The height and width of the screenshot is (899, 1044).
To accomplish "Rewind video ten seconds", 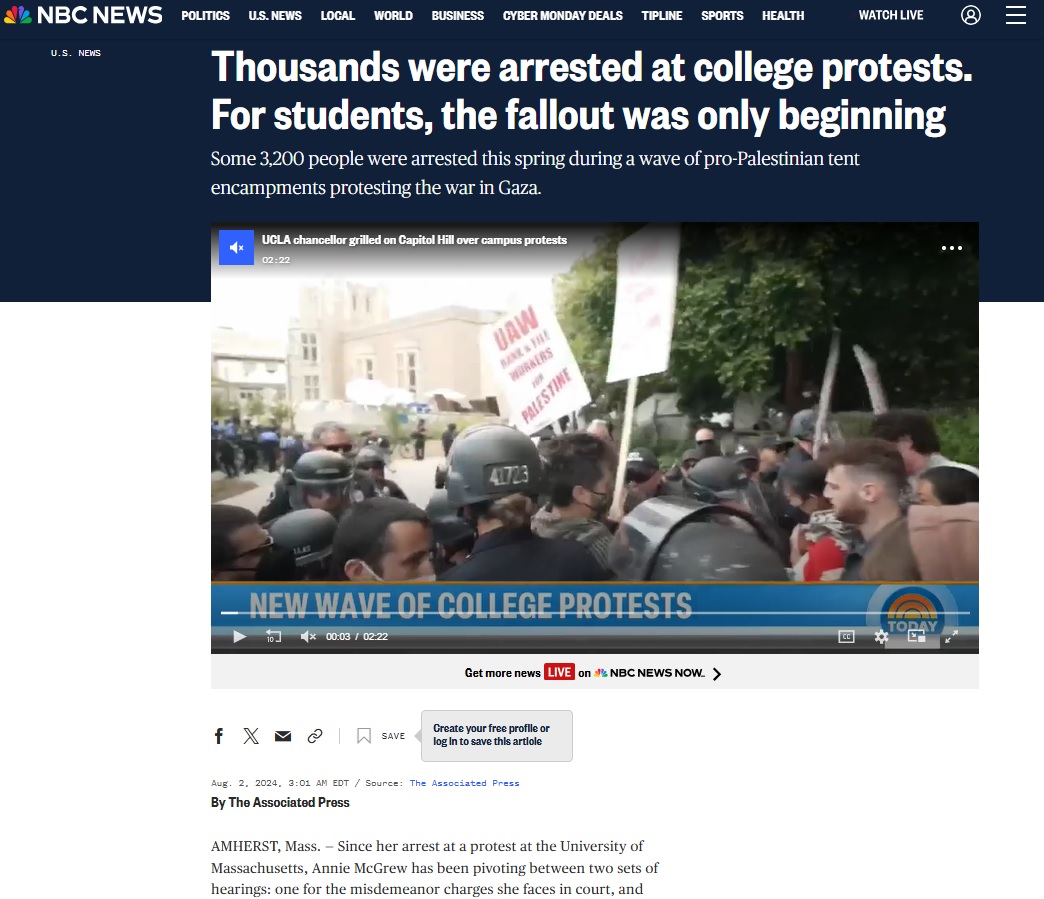I will (273, 637).
